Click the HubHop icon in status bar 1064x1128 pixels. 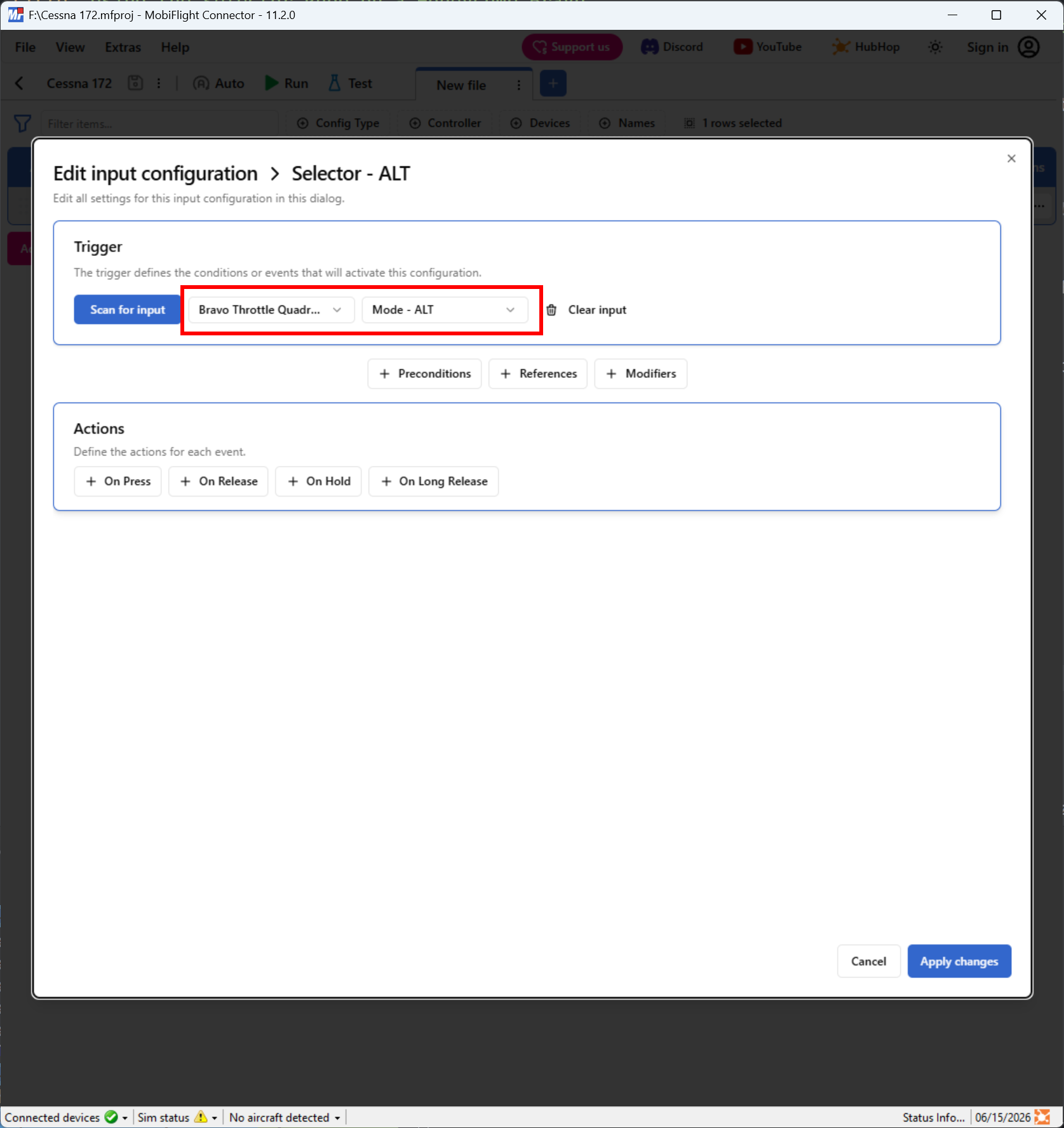click(1042, 1117)
